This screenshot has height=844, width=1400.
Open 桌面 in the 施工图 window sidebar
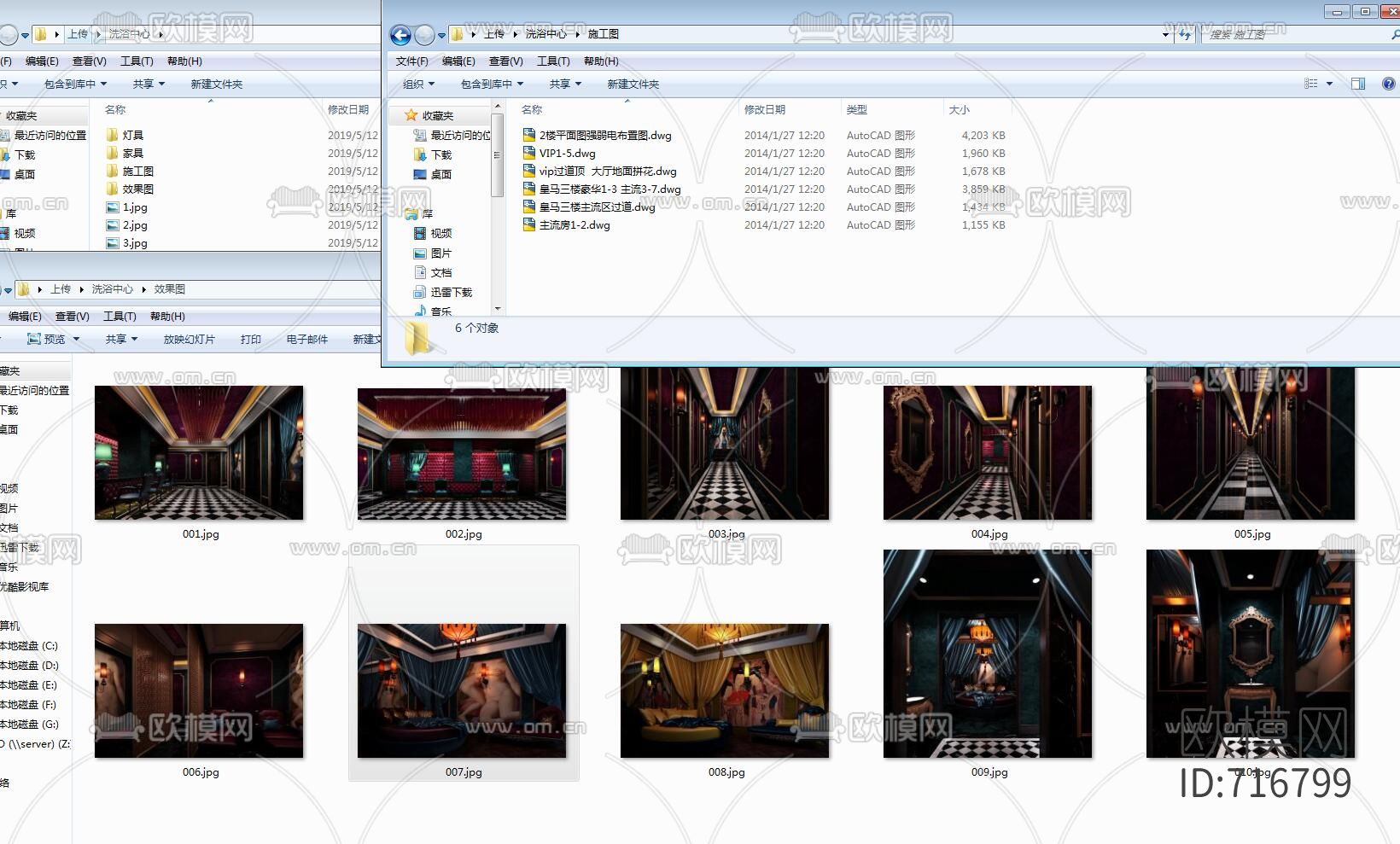pyautogui.click(x=433, y=174)
